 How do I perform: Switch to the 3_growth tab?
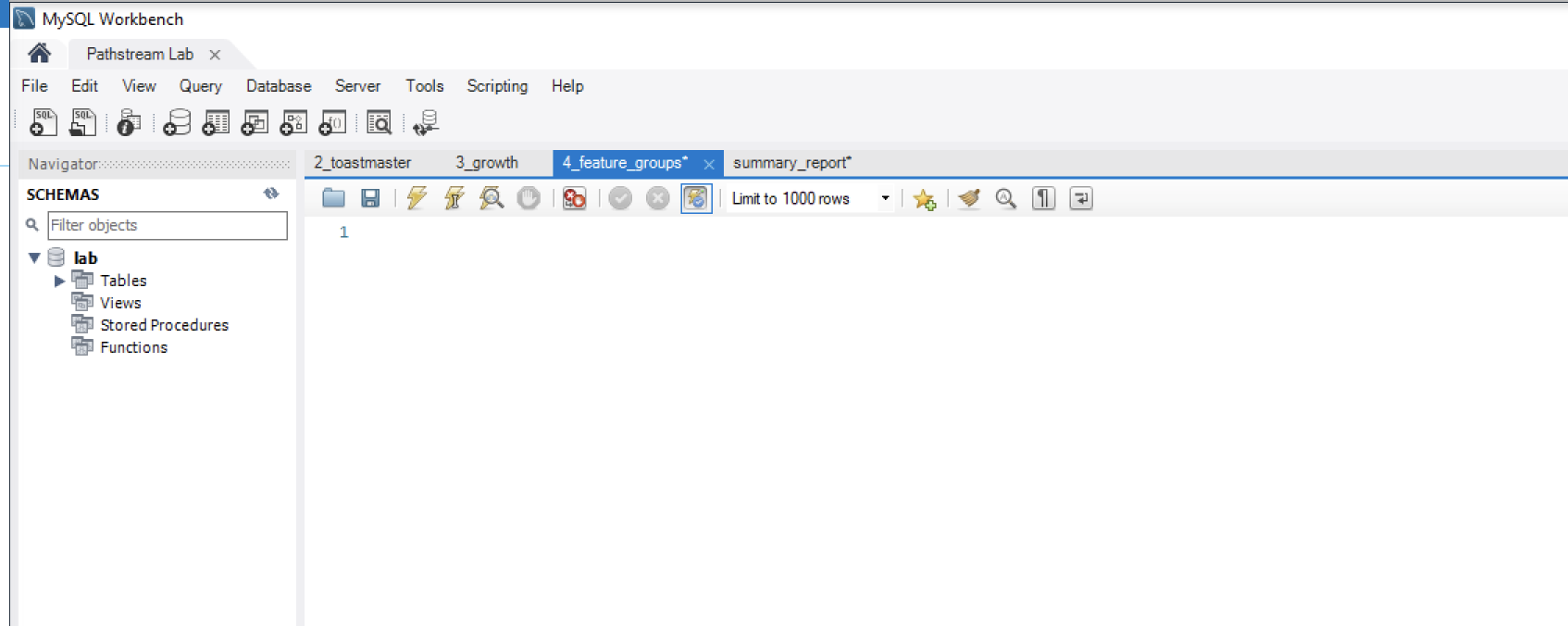(x=487, y=163)
